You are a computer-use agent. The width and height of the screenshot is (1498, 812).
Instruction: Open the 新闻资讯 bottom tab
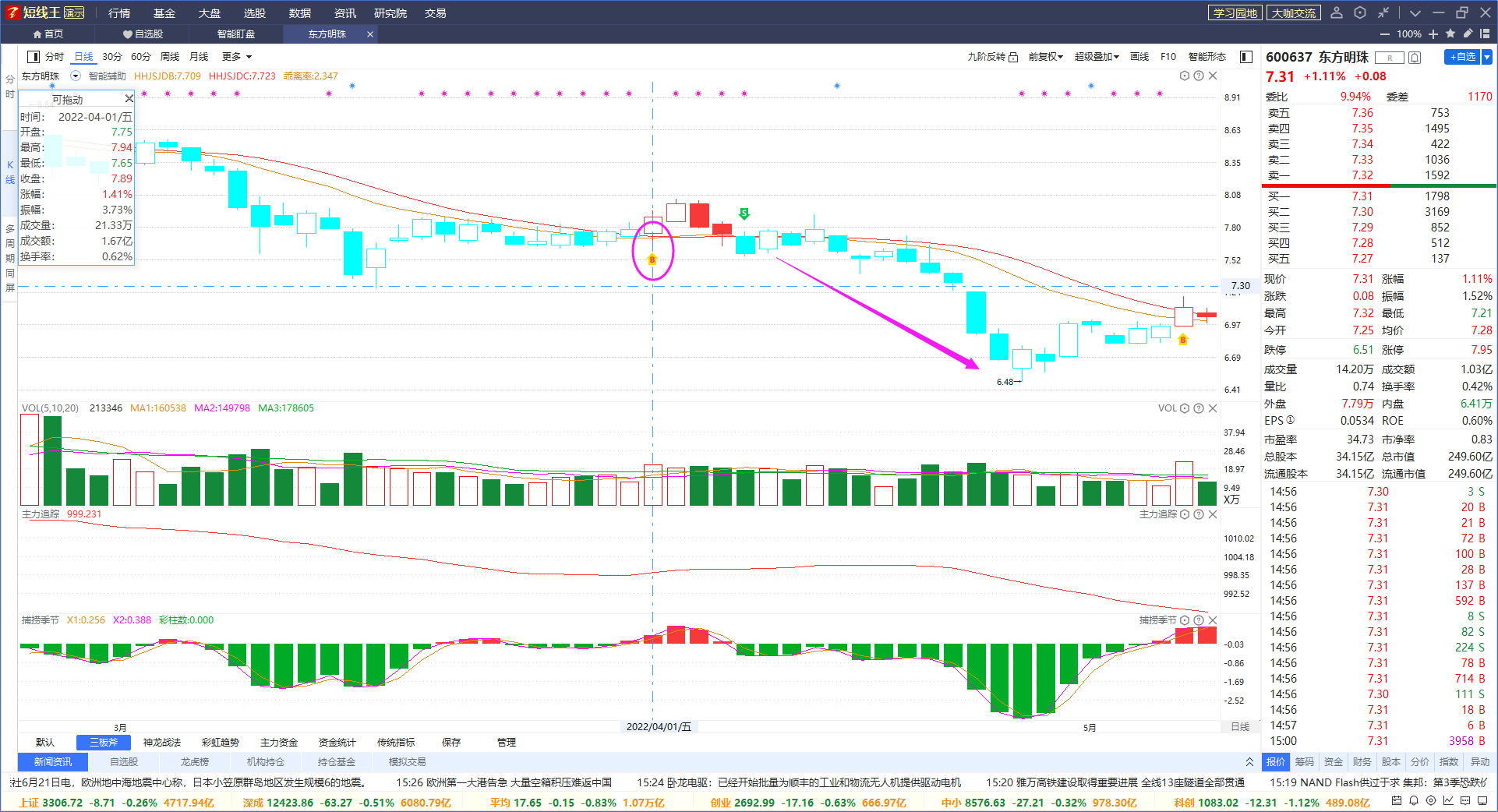tap(53, 762)
